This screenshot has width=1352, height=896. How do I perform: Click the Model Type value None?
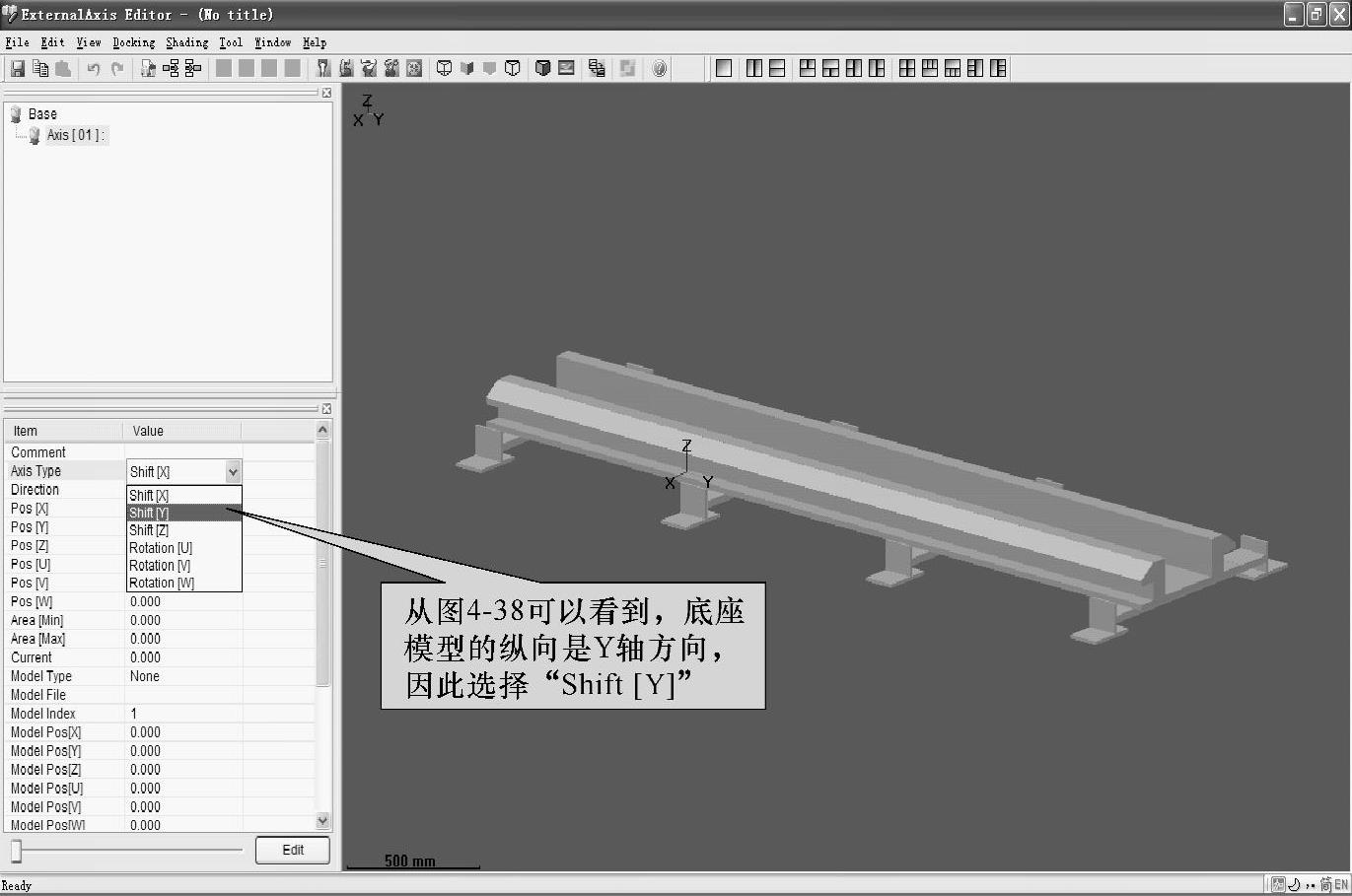click(x=145, y=676)
